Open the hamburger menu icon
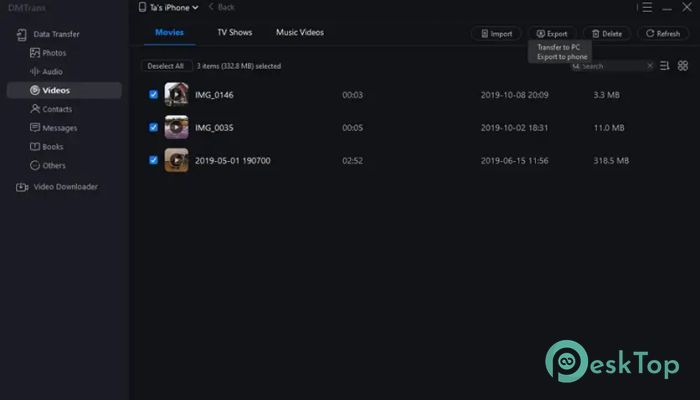 pos(647,7)
